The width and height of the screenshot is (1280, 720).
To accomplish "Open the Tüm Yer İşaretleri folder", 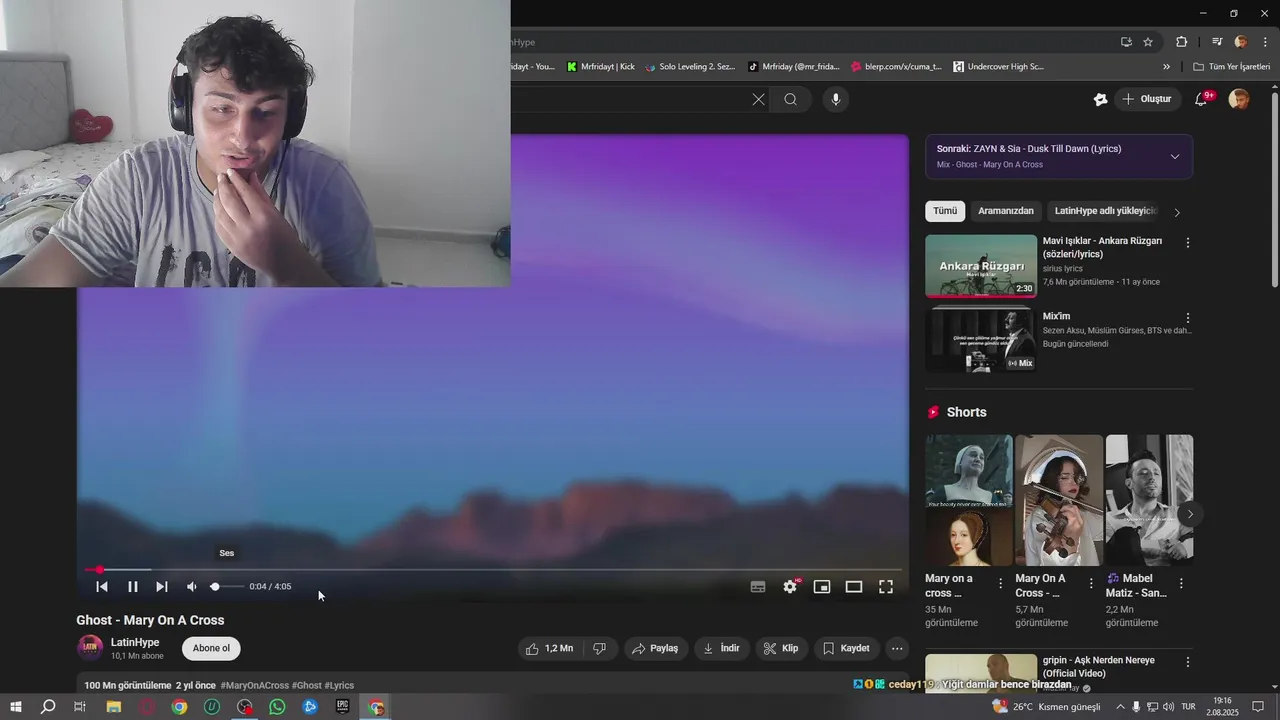I will coord(1231,67).
